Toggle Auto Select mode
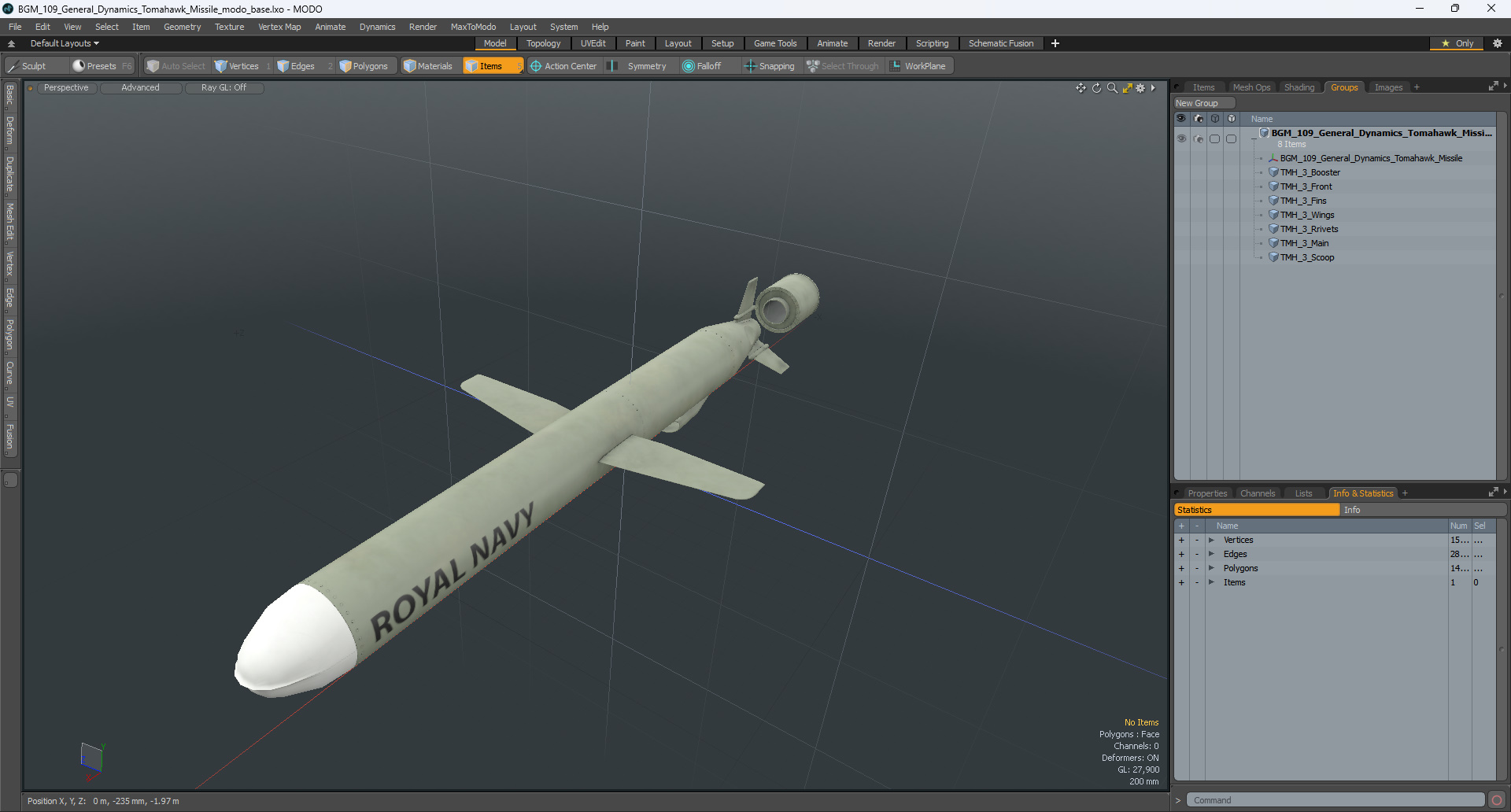 (x=176, y=66)
